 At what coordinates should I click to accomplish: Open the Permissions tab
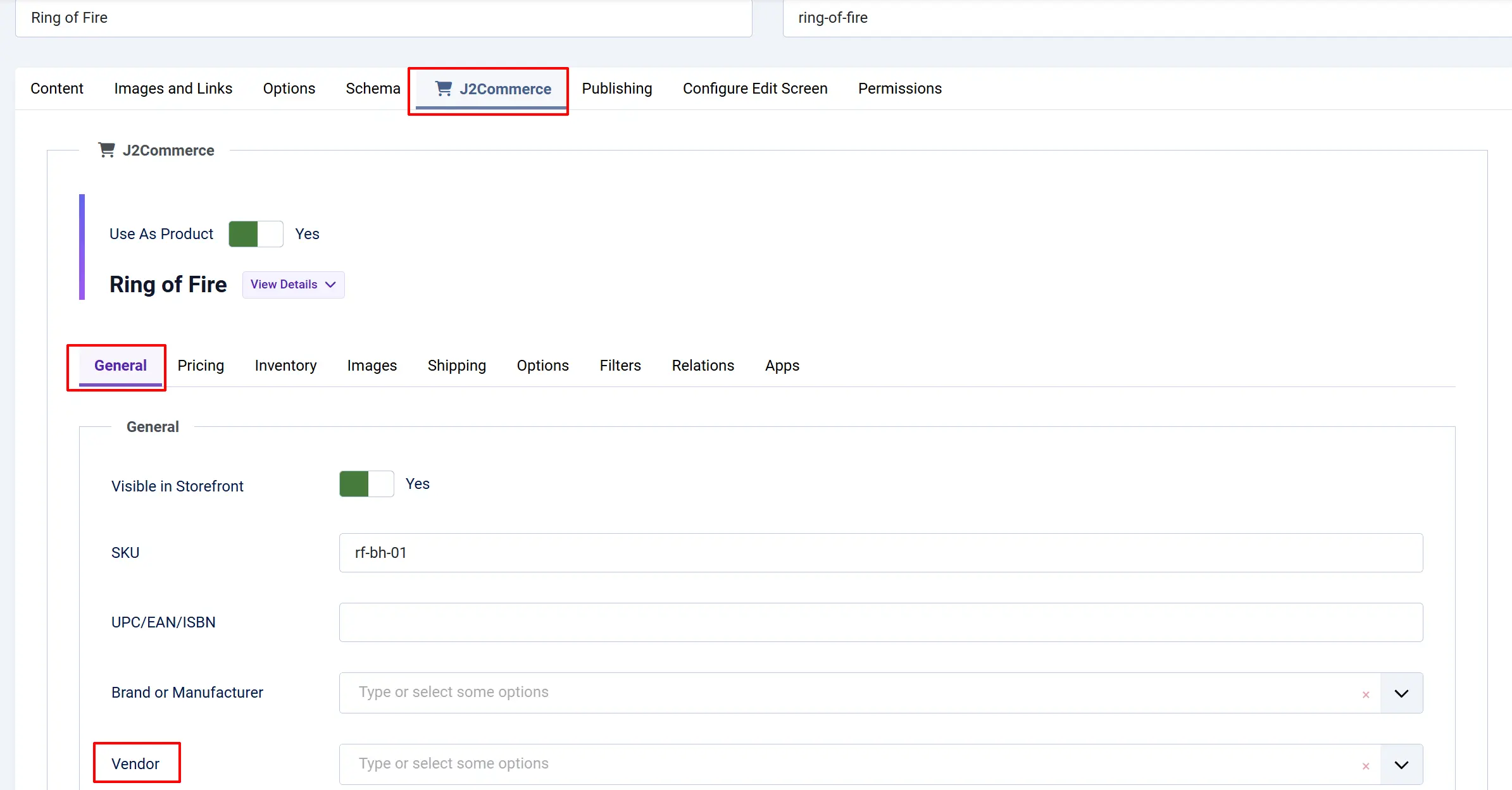[900, 89]
